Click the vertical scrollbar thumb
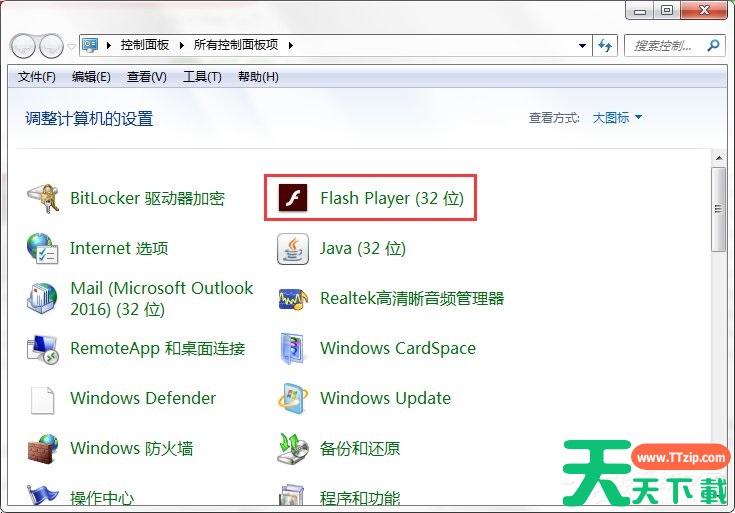Image resolution: width=735 pixels, height=513 pixels. pyautogui.click(x=718, y=209)
